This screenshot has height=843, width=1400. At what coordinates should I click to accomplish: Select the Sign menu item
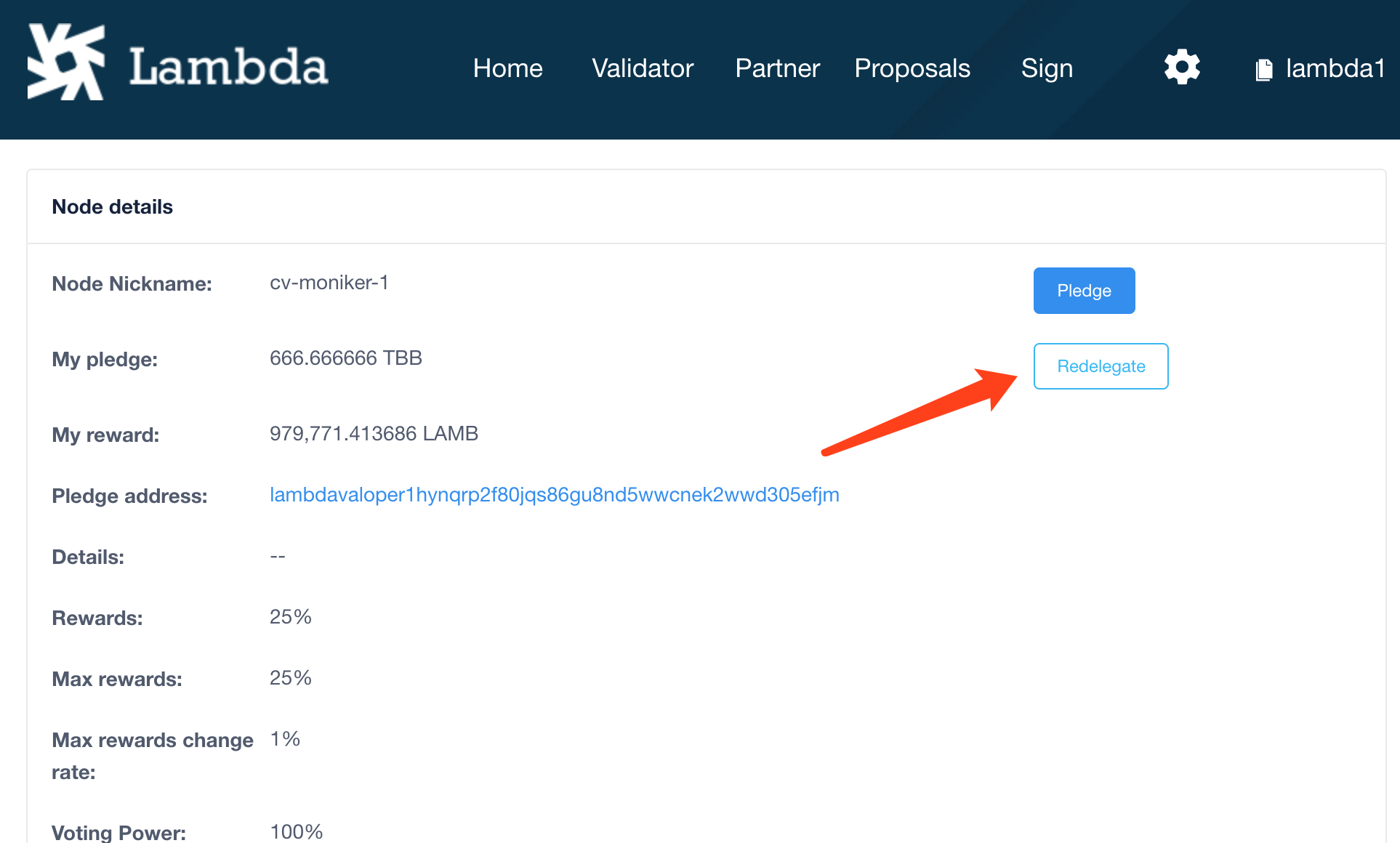point(1047,68)
